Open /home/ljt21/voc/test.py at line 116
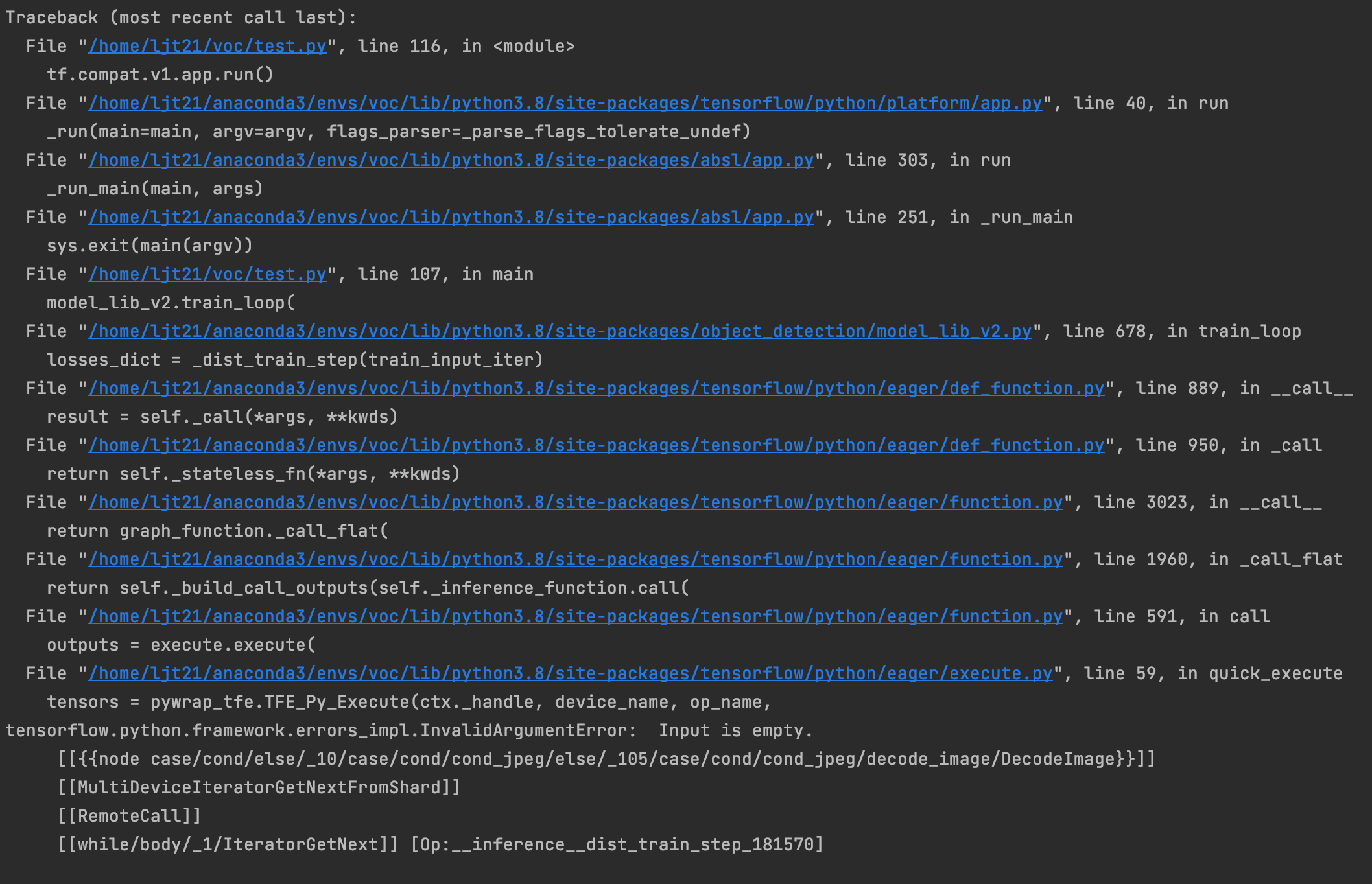Screen dimensions: 1372x884 (207, 45)
